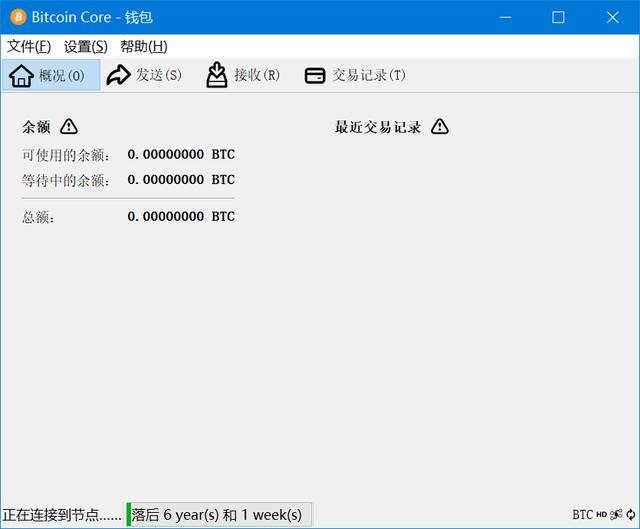Click the 总额 value 0.00000000 BTC
This screenshot has height=529, width=640.
click(181, 216)
